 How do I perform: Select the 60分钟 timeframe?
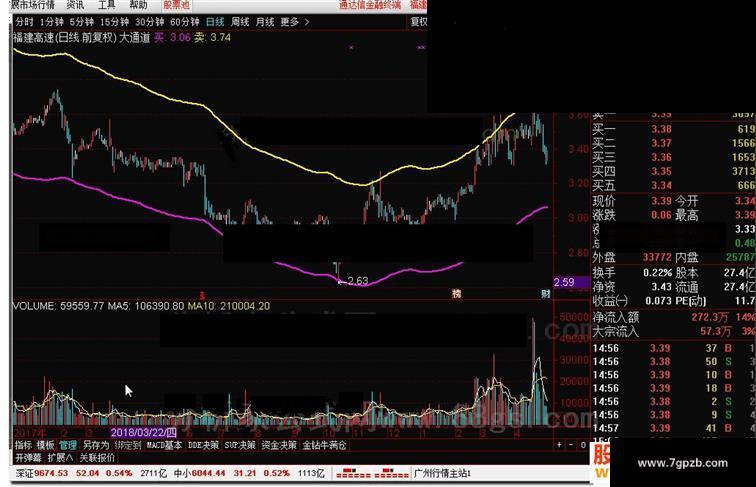[185, 22]
